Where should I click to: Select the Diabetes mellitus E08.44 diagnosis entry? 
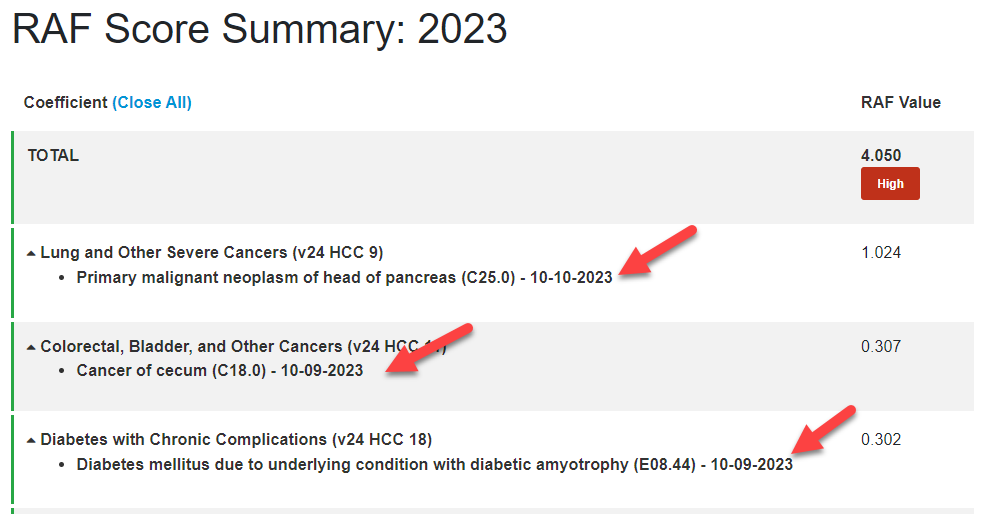(434, 464)
